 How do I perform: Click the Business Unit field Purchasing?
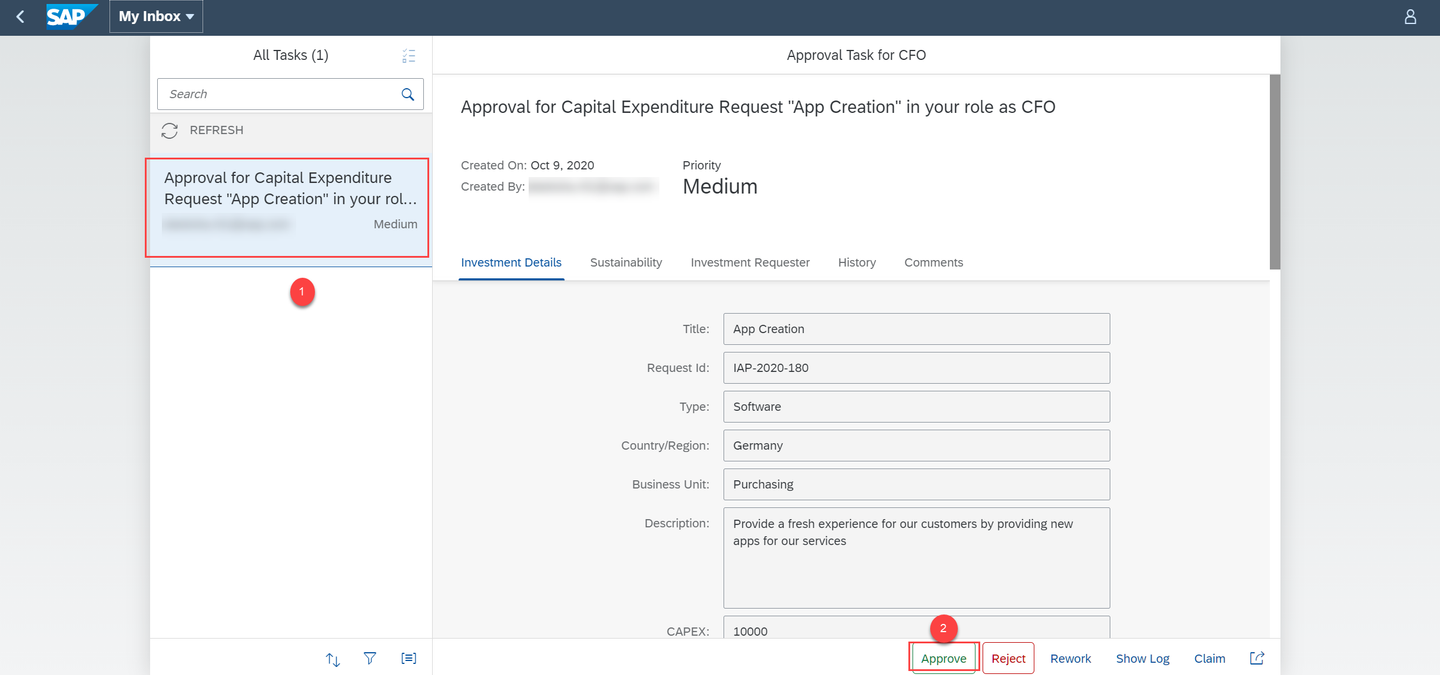point(916,485)
